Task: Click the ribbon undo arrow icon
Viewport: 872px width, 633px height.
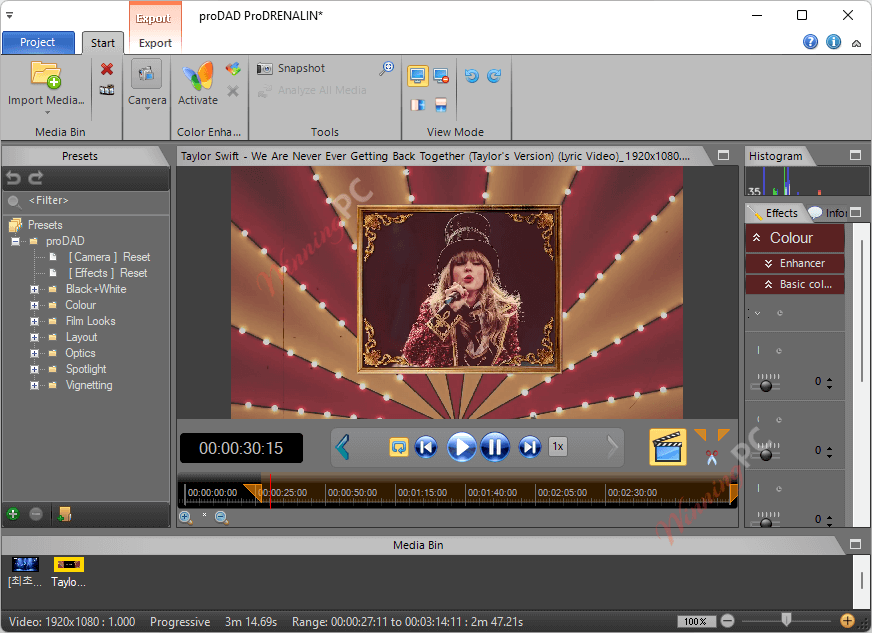Action: click(x=472, y=76)
